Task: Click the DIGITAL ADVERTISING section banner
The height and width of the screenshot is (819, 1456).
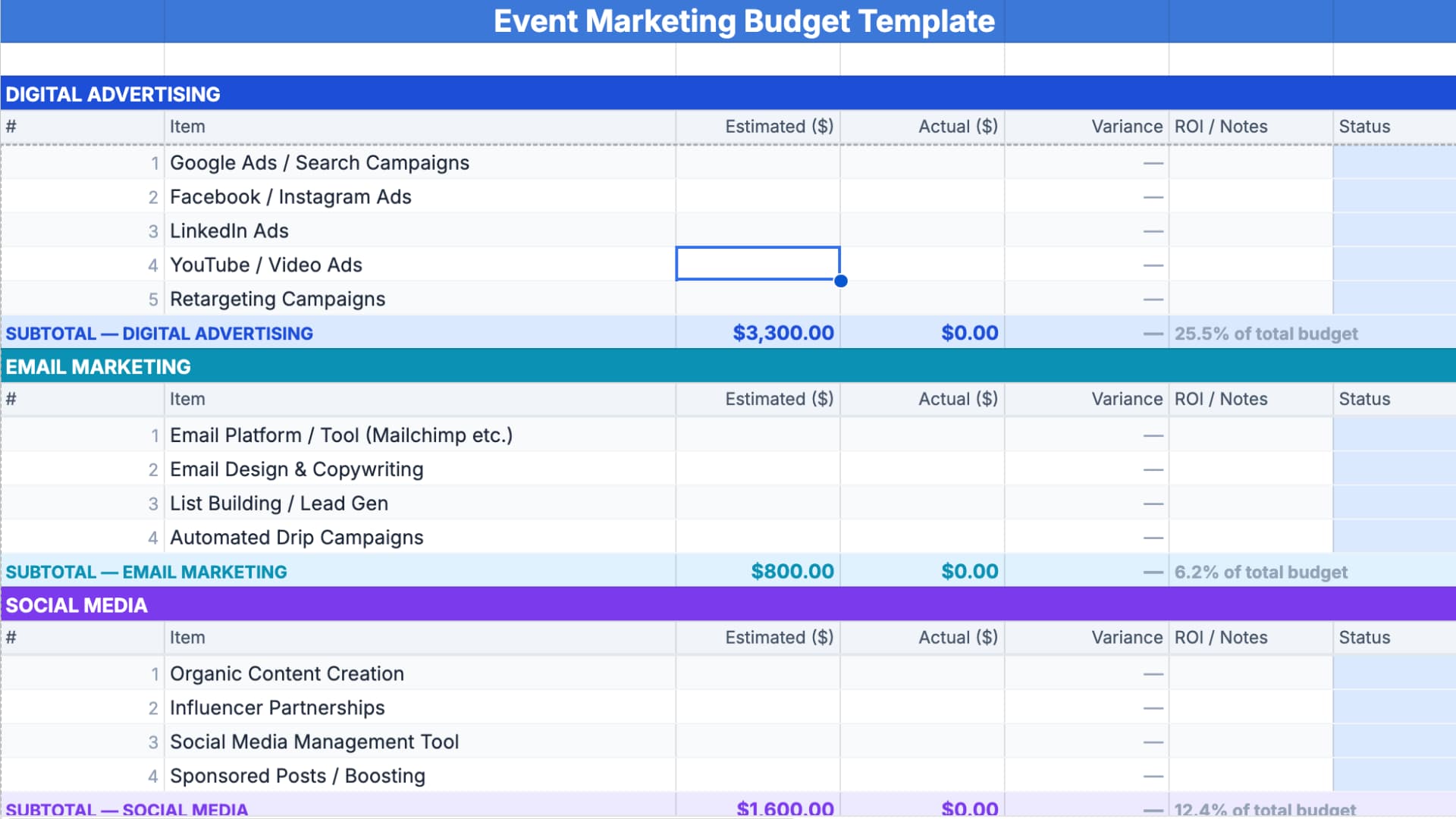Action: coord(112,94)
